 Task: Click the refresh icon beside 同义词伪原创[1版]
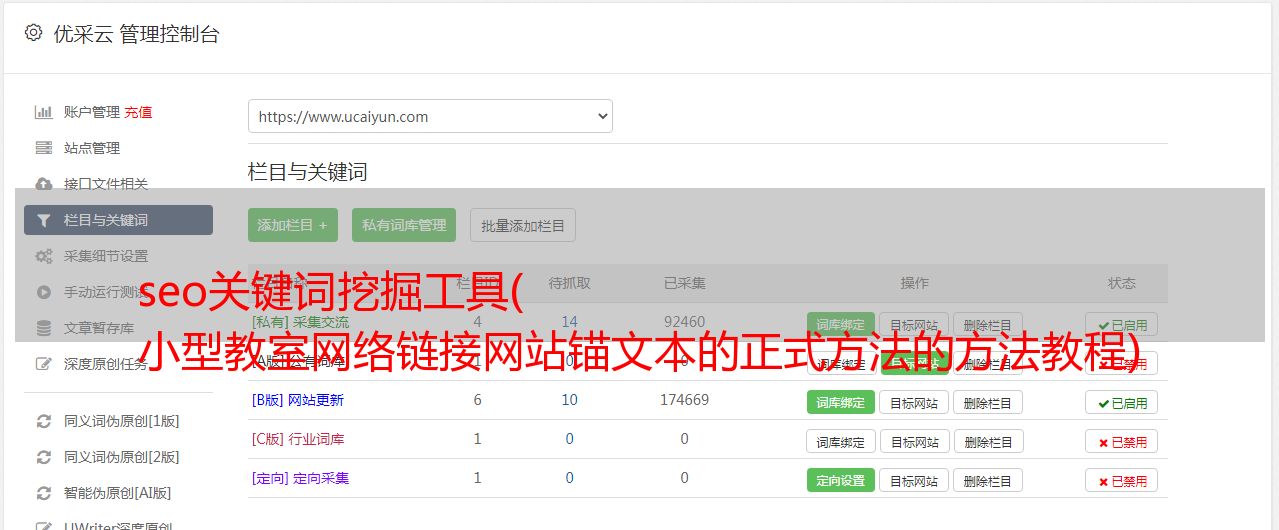coord(43,421)
